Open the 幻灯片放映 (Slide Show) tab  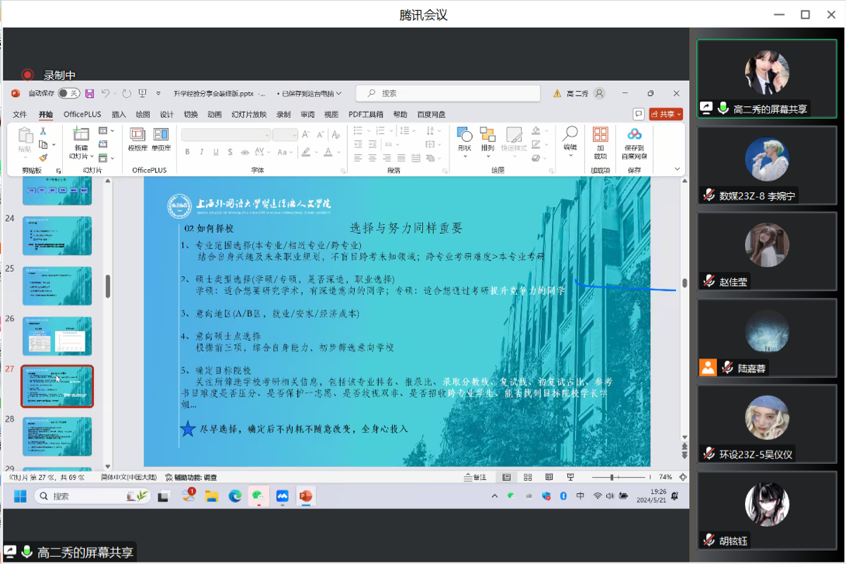[249, 115]
